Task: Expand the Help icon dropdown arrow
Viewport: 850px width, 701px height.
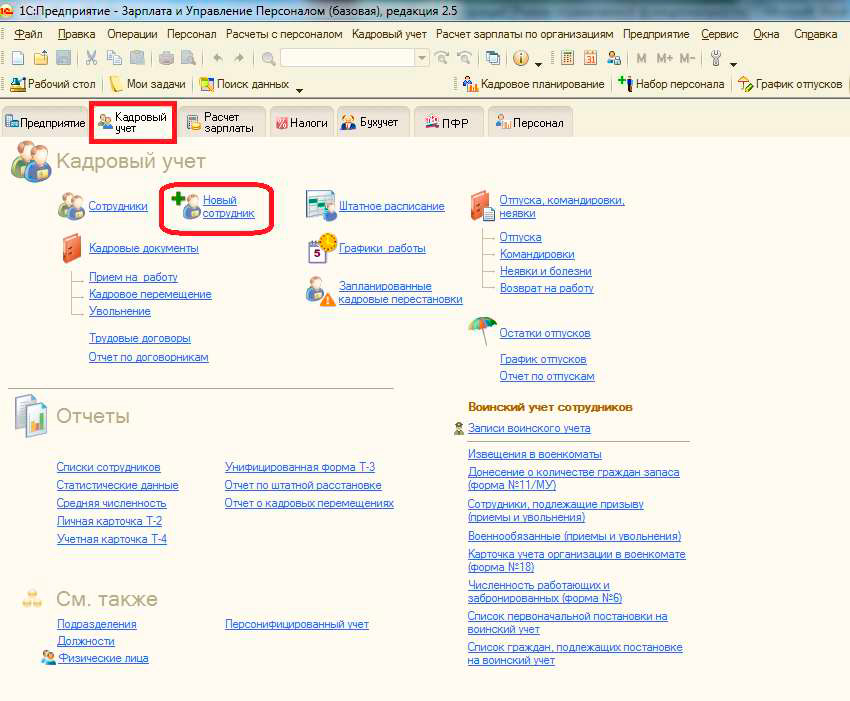Action: point(538,64)
